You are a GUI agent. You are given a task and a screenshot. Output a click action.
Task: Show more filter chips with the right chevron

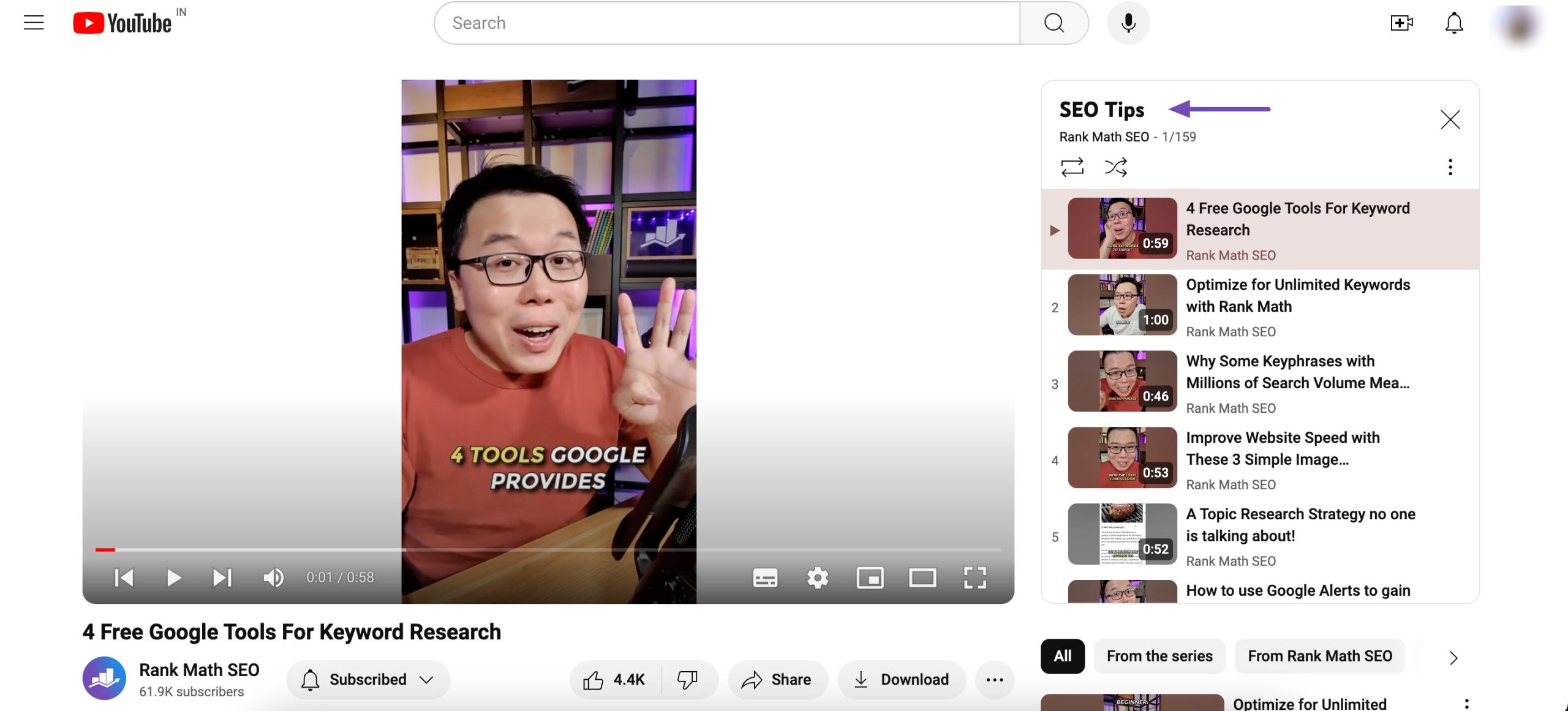click(1453, 658)
